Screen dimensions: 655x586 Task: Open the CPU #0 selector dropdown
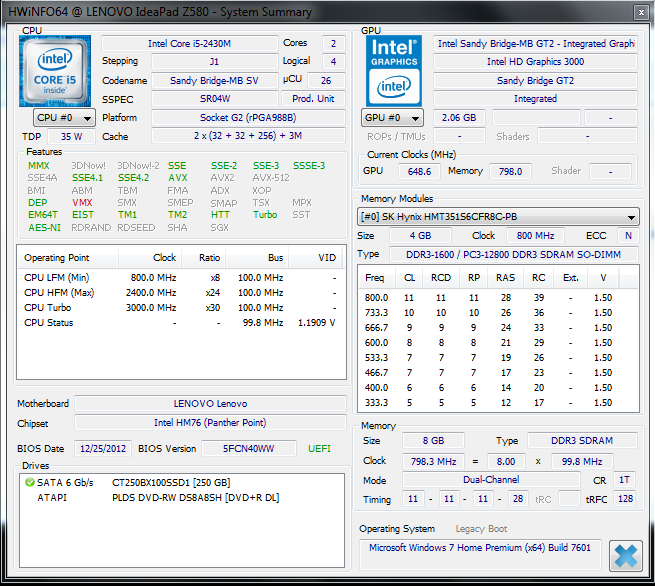point(64,118)
